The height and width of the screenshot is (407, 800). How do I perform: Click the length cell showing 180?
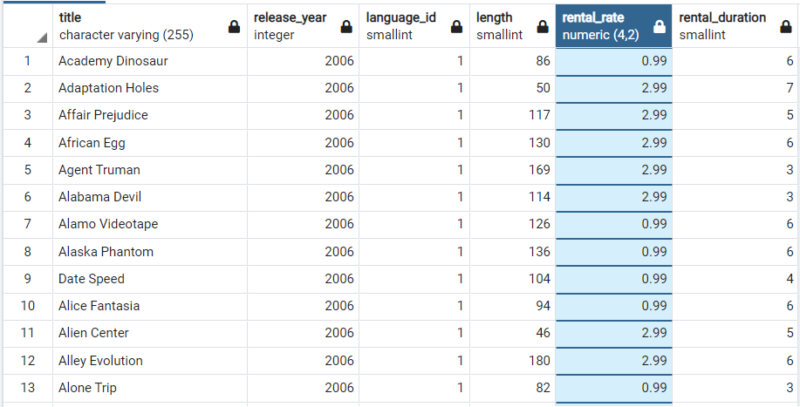click(x=514, y=360)
